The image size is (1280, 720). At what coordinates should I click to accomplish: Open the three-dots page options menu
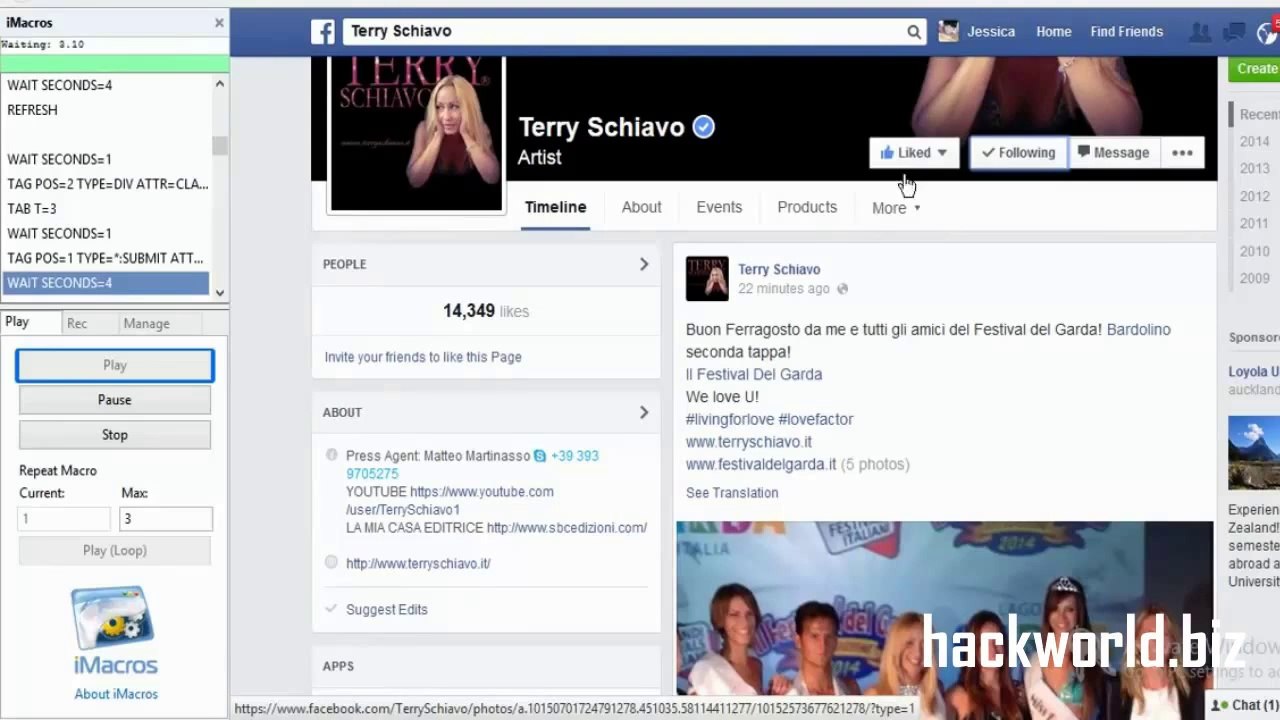[1182, 153]
